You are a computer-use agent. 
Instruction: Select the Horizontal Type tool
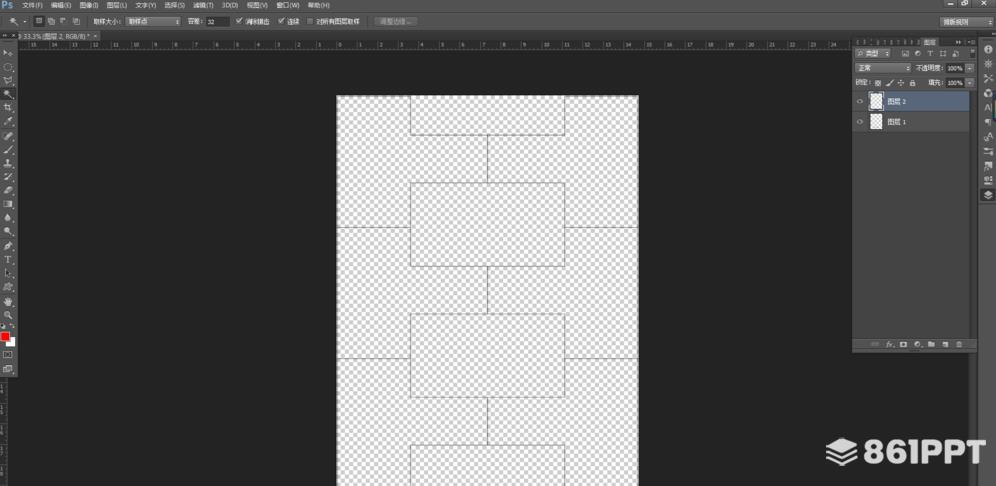coord(8,260)
